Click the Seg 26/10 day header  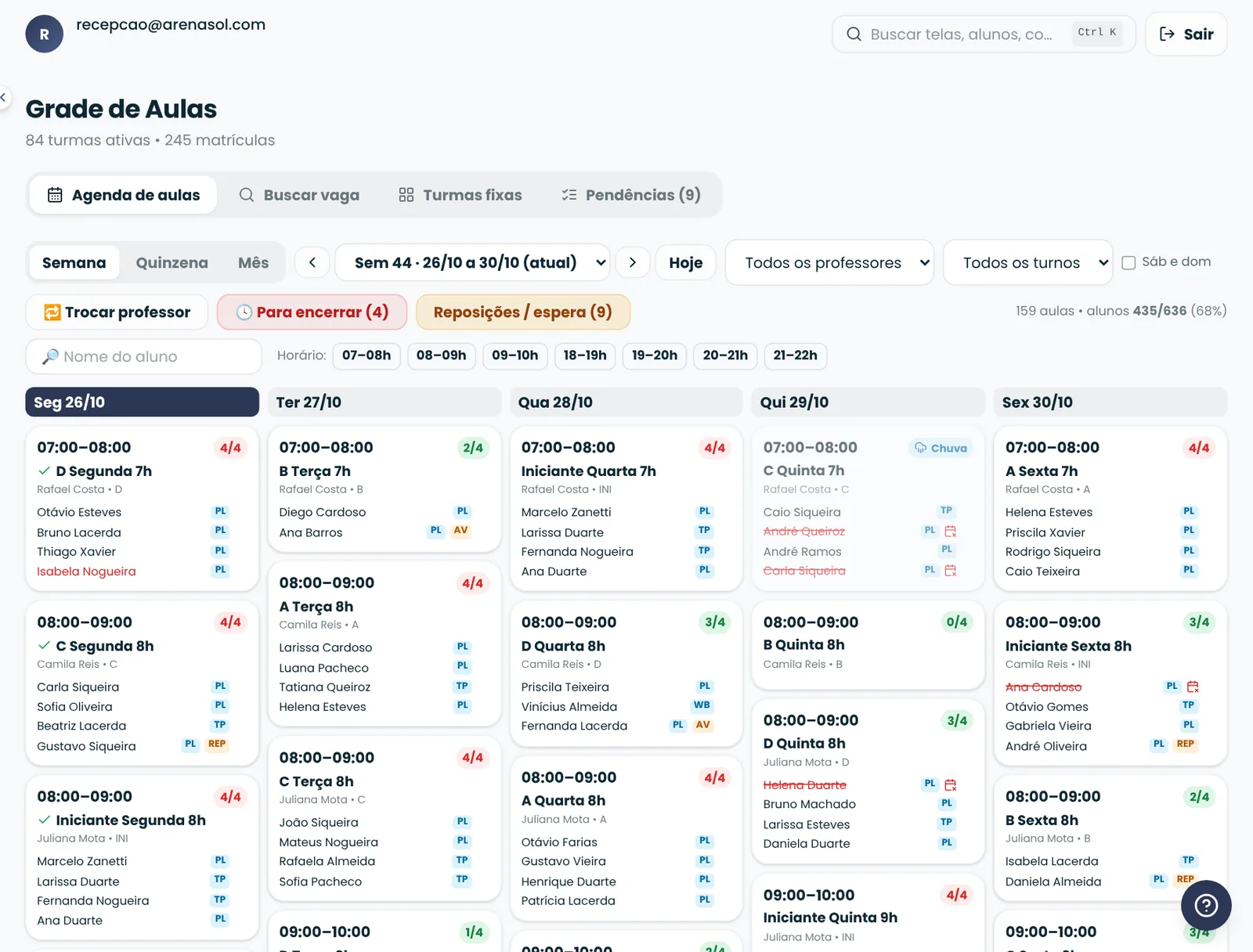(x=142, y=402)
